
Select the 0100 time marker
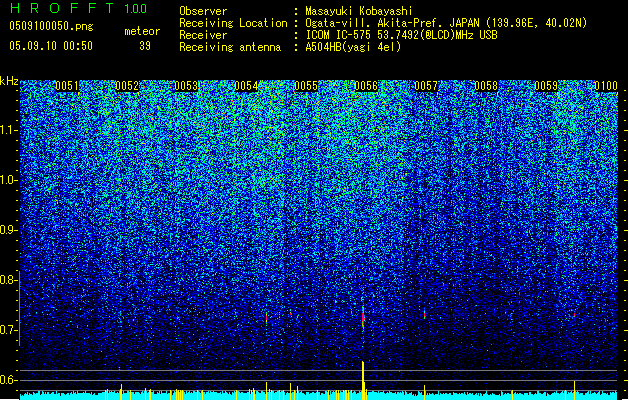pyautogui.click(x=606, y=86)
